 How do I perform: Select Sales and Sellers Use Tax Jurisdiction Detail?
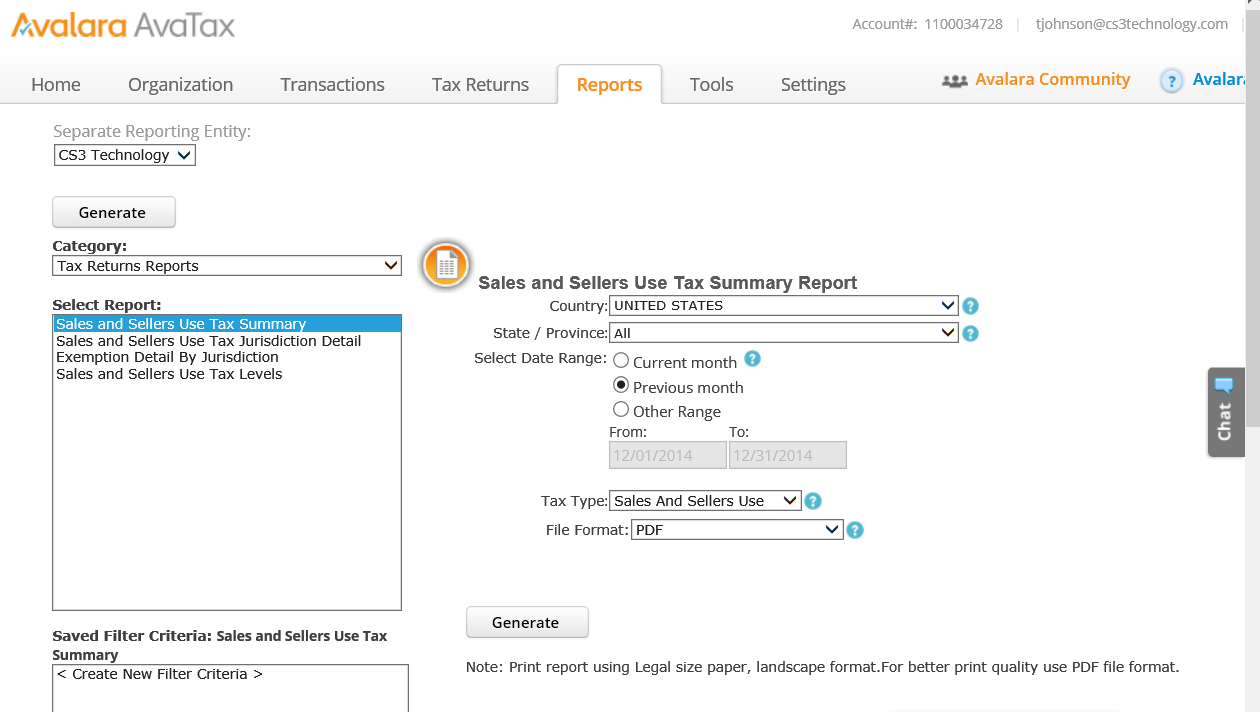[x=227, y=341]
